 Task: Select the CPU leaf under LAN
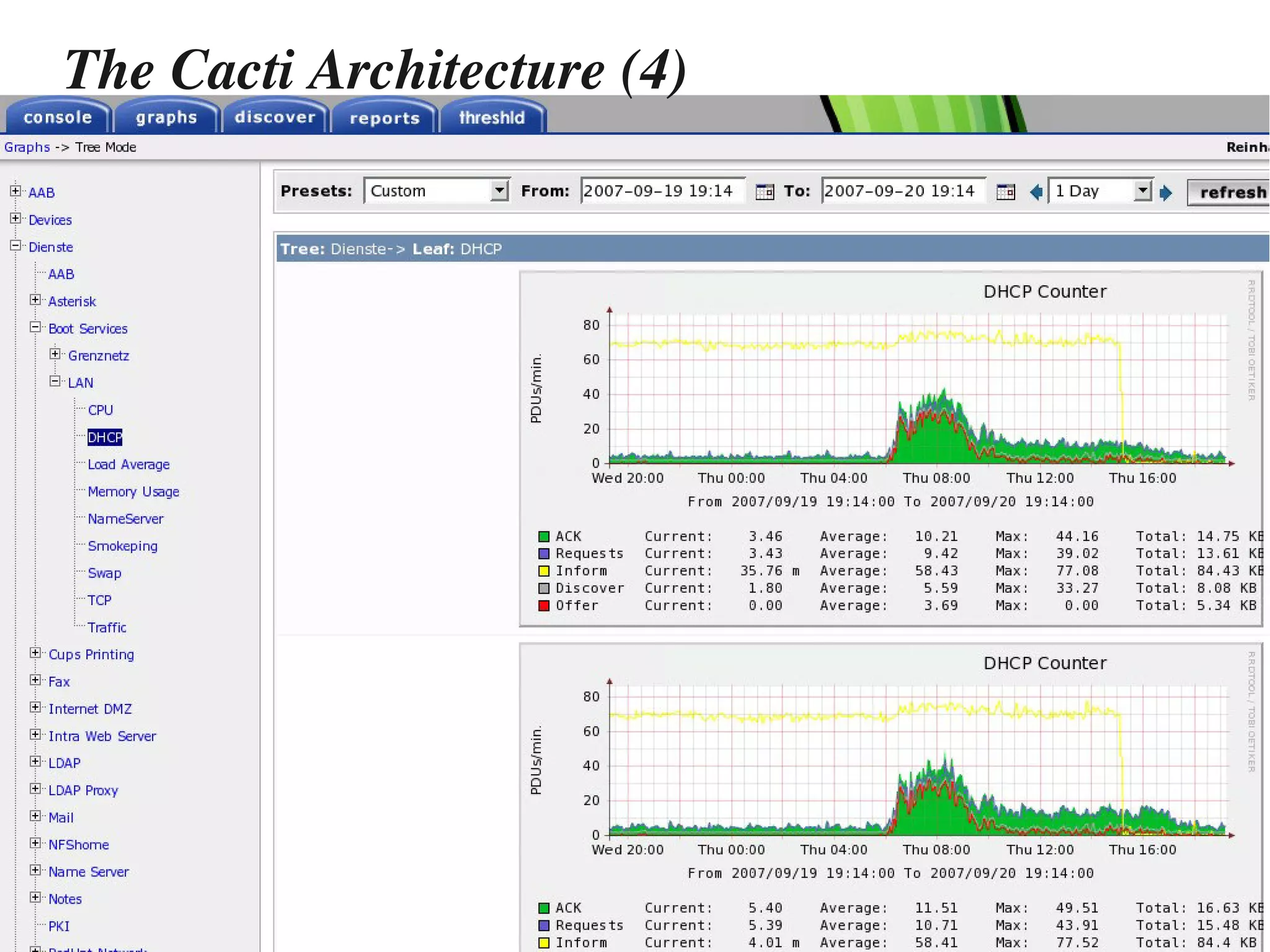tap(100, 410)
